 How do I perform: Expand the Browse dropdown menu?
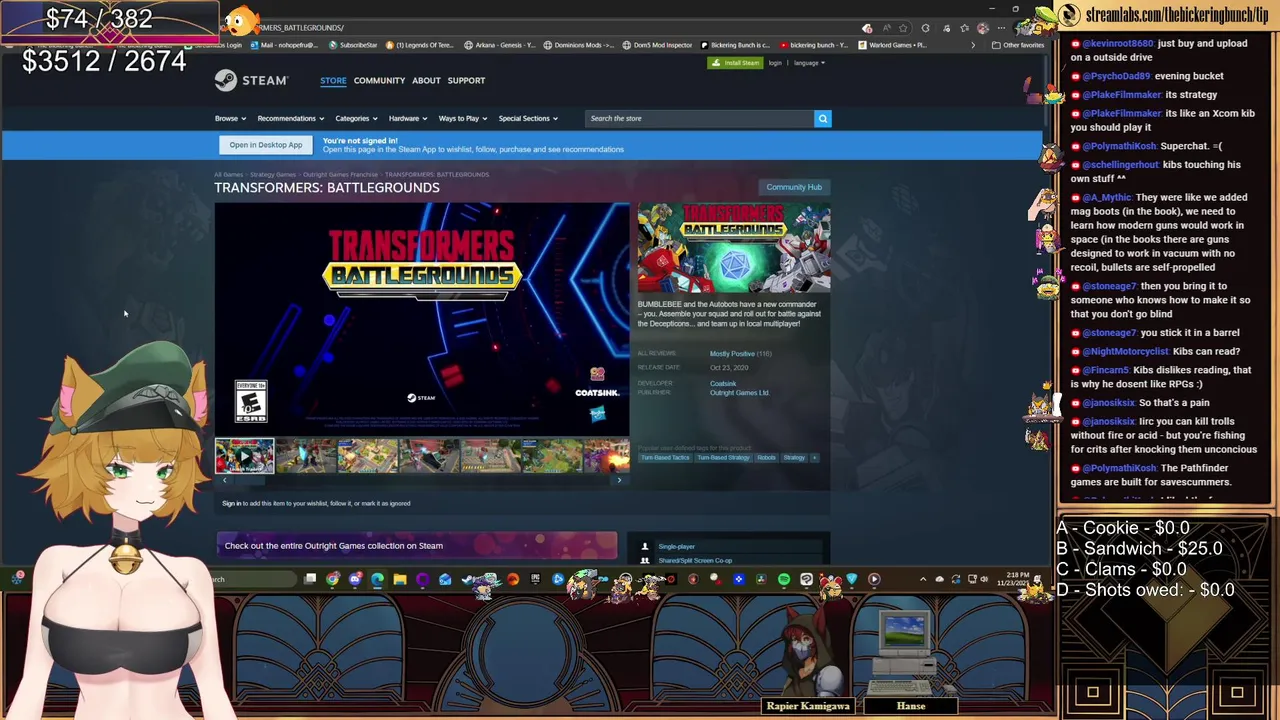(x=230, y=119)
